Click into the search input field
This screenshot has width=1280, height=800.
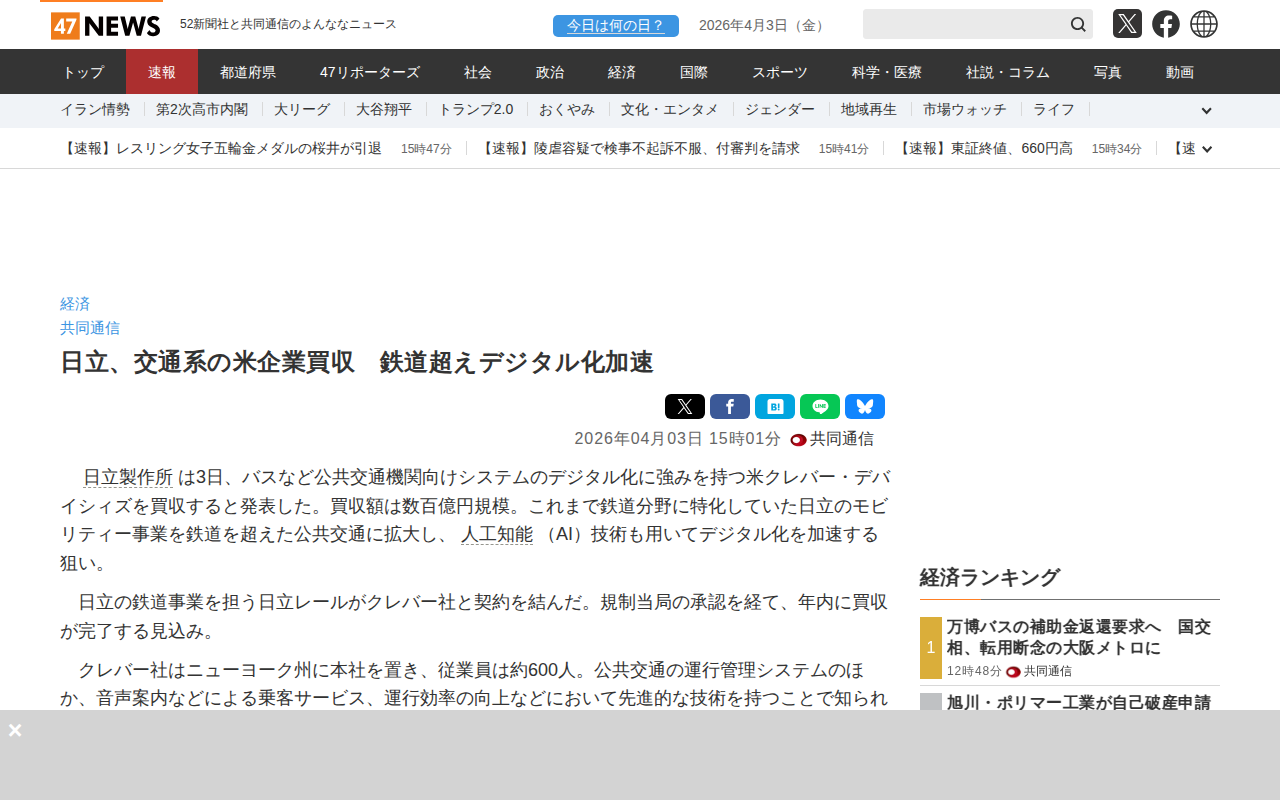[x=964, y=24]
